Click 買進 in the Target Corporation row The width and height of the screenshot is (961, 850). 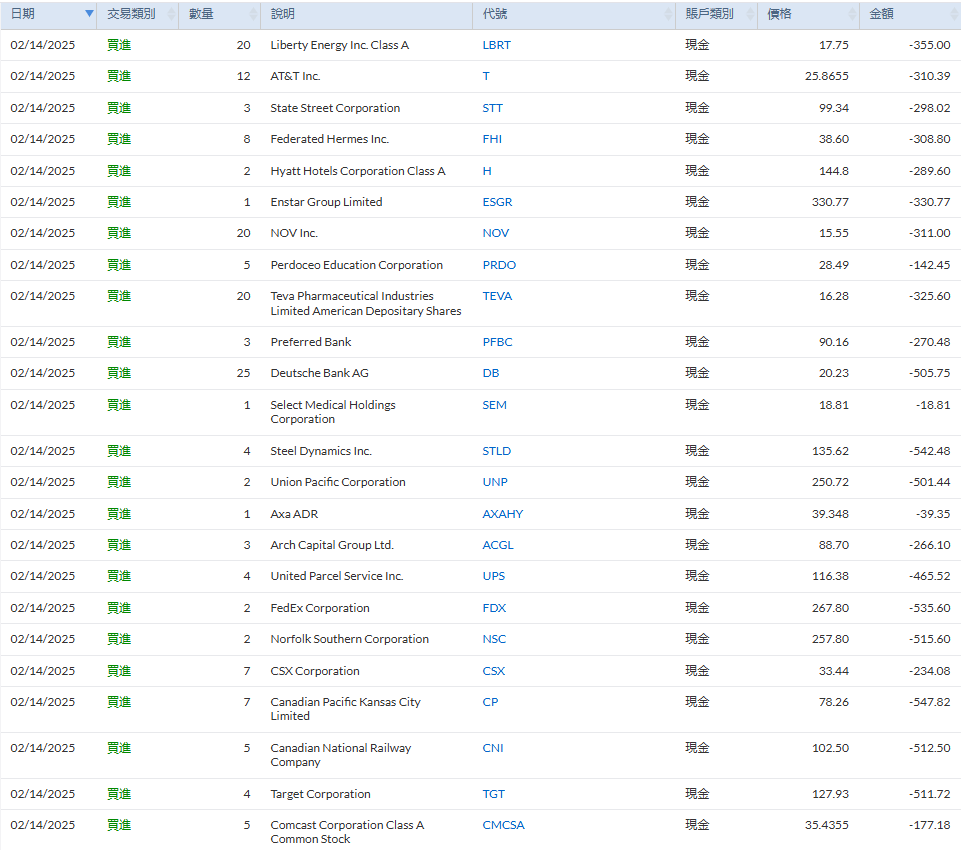[119, 794]
